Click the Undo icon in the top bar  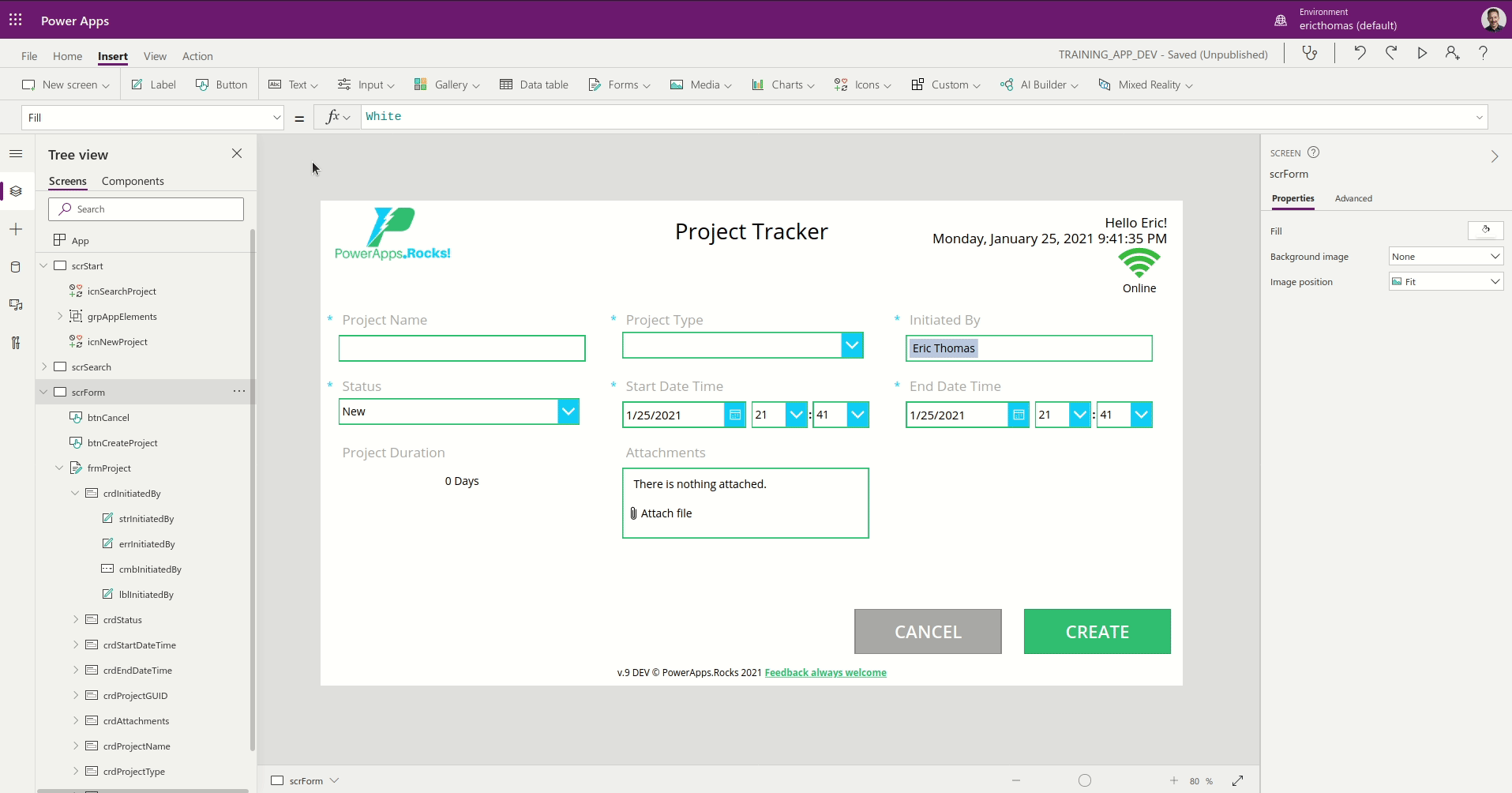pos(1360,53)
